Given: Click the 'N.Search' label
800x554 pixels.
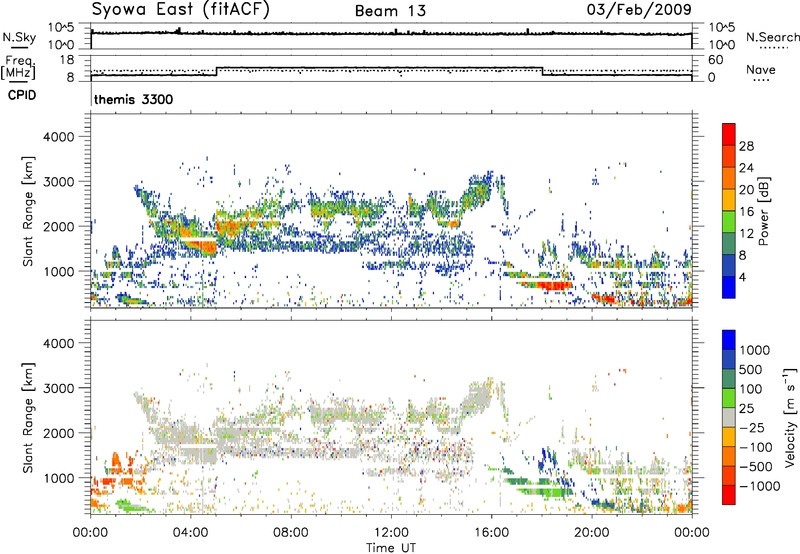Looking at the screenshot, I should 772,37.
